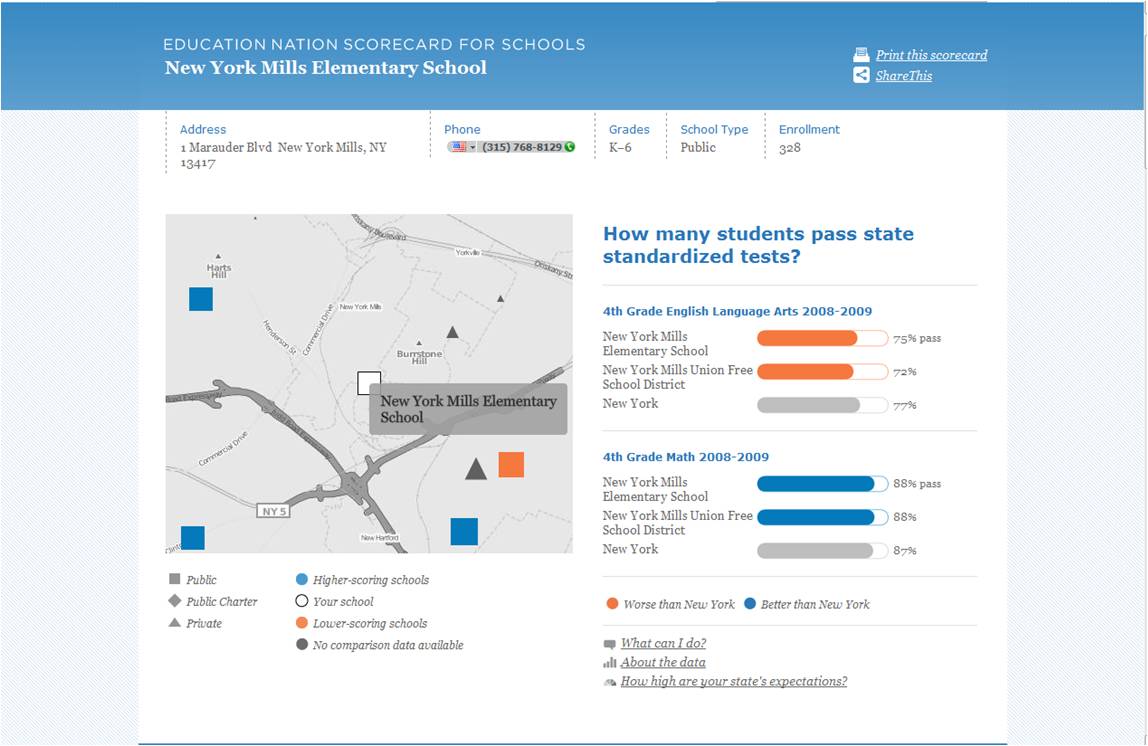Screen dimensions: 1148x746
Task: Click the New York Mills Elementary School page title
Action: (x=326, y=68)
